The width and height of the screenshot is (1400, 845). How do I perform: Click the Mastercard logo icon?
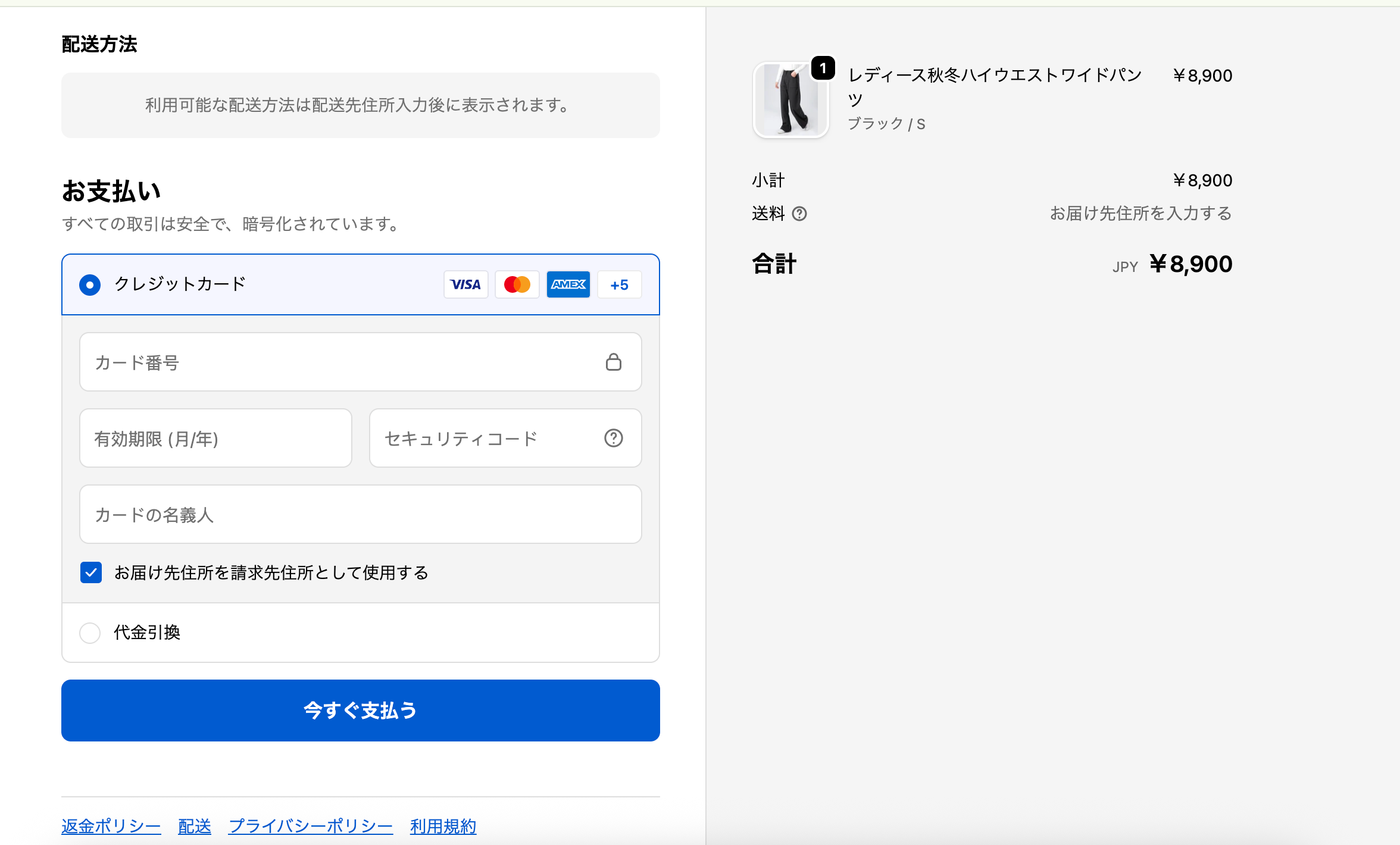[517, 284]
